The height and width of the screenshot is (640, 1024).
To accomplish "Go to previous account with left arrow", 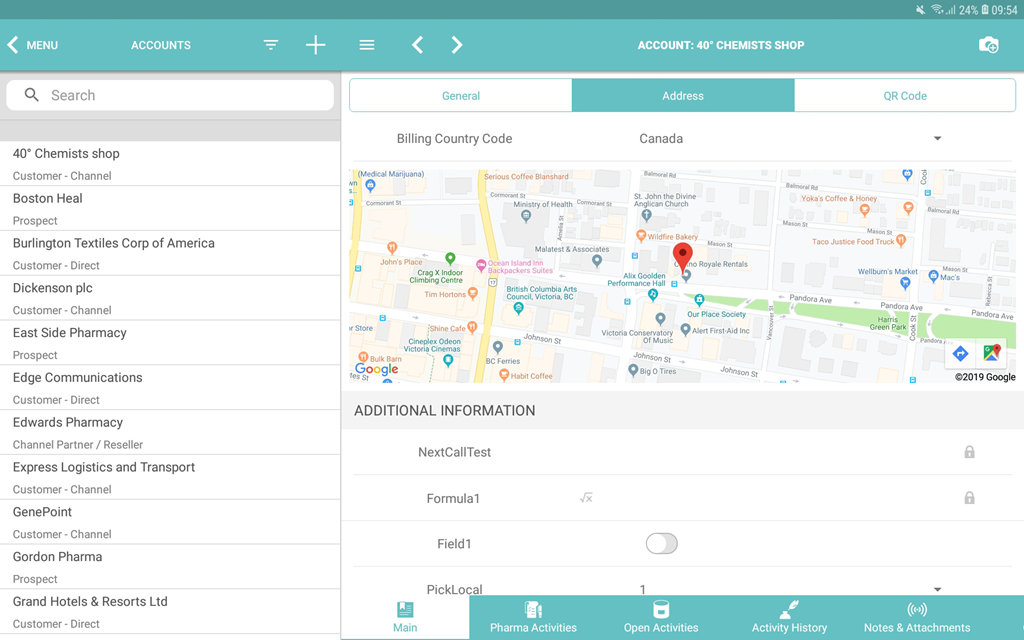I will coord(418,45).
